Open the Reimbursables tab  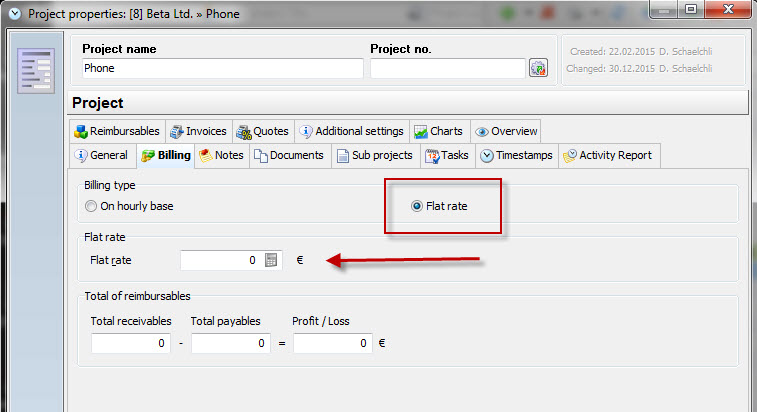tap(117, 131)
